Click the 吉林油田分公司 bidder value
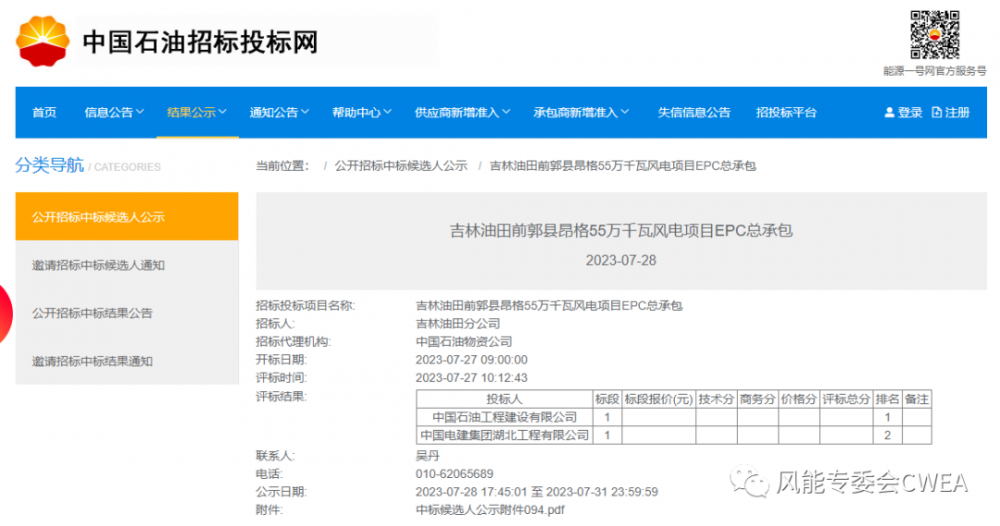Image resolution: width=1000 pixels, height=526 pixels. (458, 323)
